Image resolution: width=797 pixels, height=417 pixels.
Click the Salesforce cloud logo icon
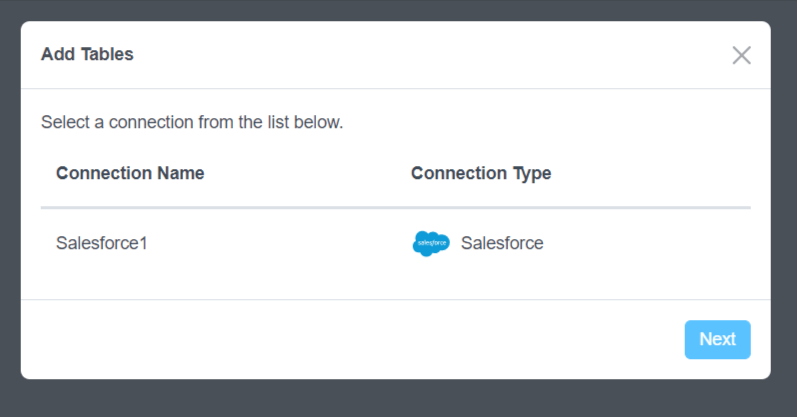[431, 243]
